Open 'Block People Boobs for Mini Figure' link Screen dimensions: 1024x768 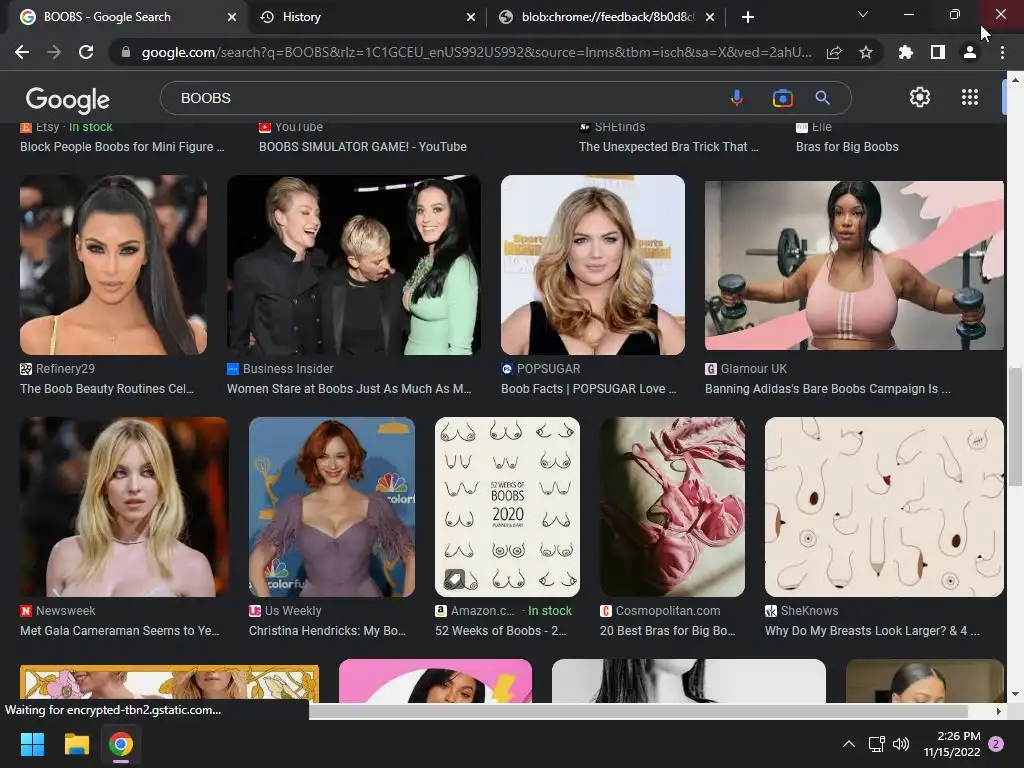(x=122, y=147)
